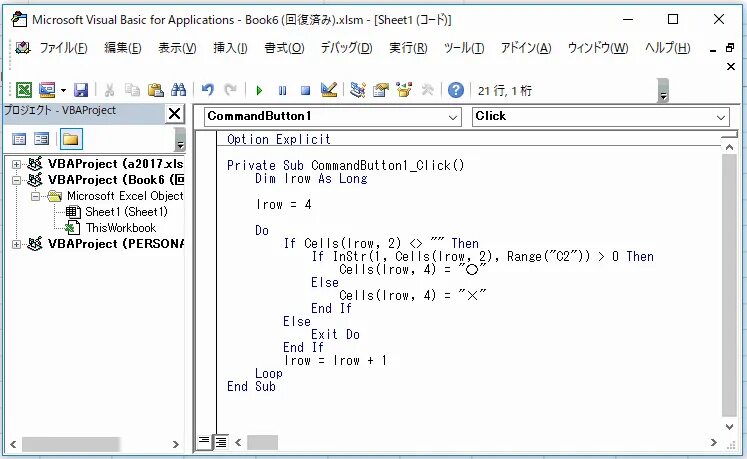Image resolution: width=747 pixels, height=459 pixels.
Task: Open the dropdown arrow next to the UserForm icon
Action: (x=63, y=90)
